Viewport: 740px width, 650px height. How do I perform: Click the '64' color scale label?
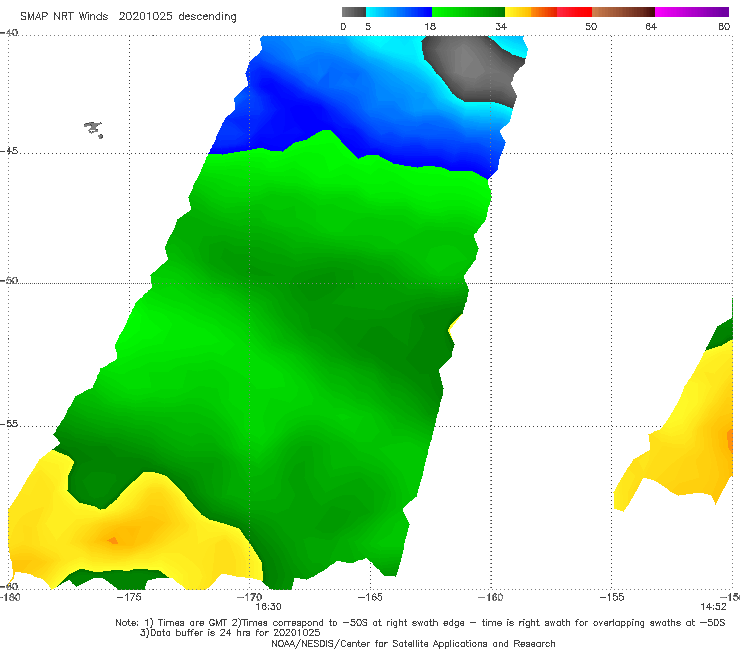651,26
